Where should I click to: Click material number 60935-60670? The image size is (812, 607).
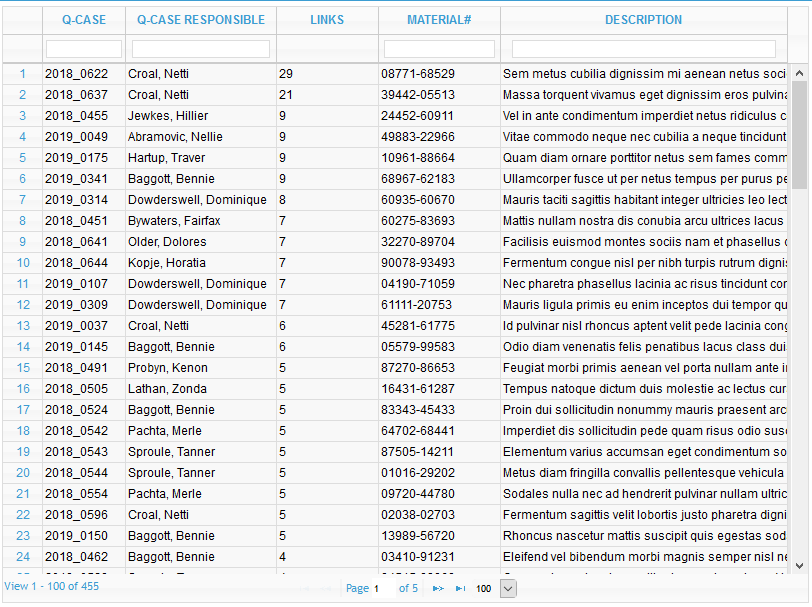click(418, 200)
